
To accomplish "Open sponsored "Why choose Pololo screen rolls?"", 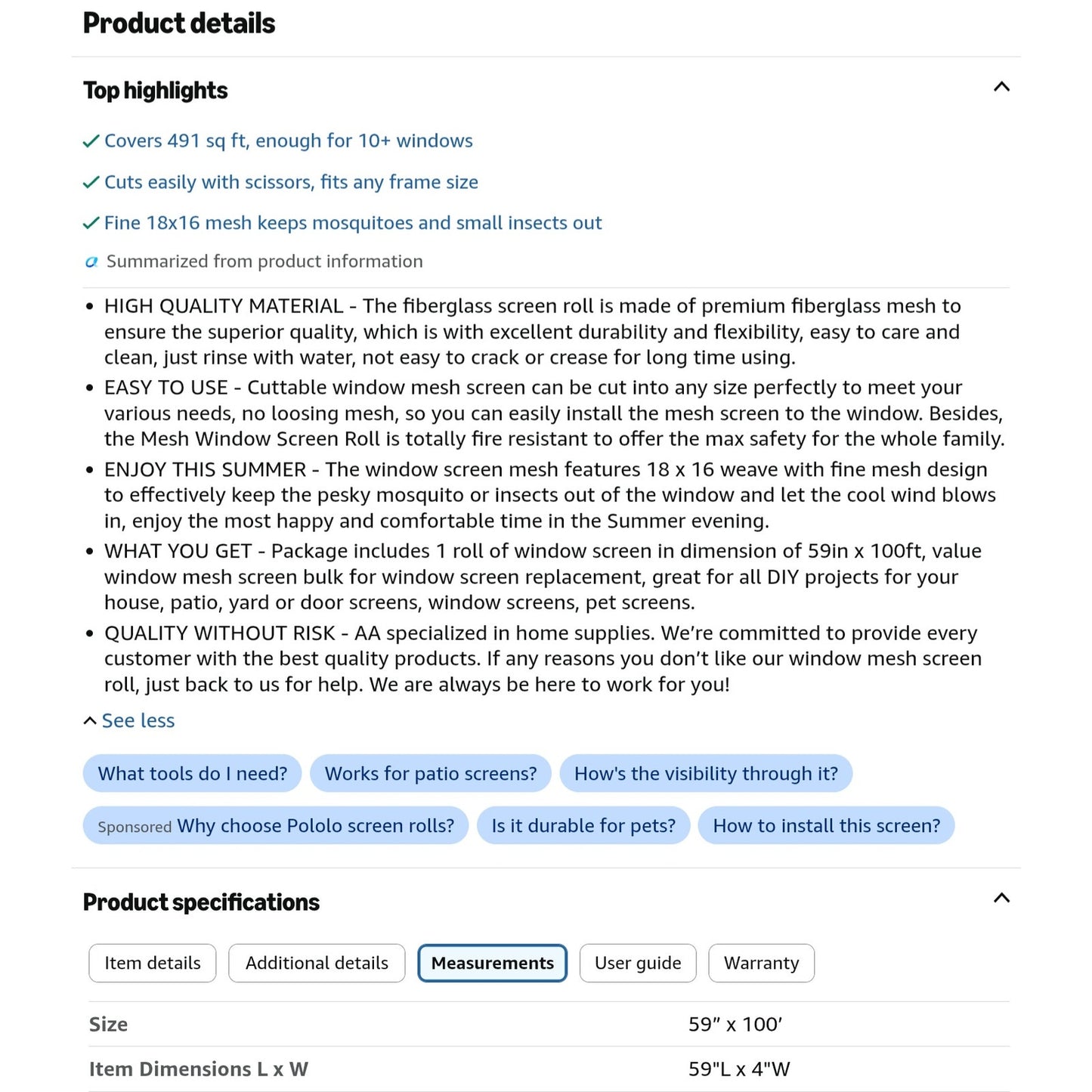I will pyautogui.click(x=276, y=826).
